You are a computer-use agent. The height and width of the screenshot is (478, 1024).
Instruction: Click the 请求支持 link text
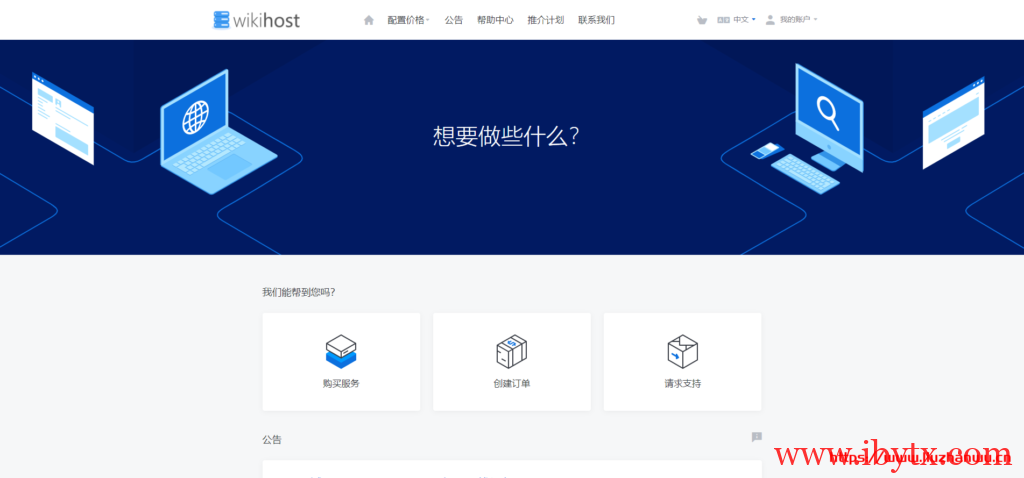pos(682,384)
